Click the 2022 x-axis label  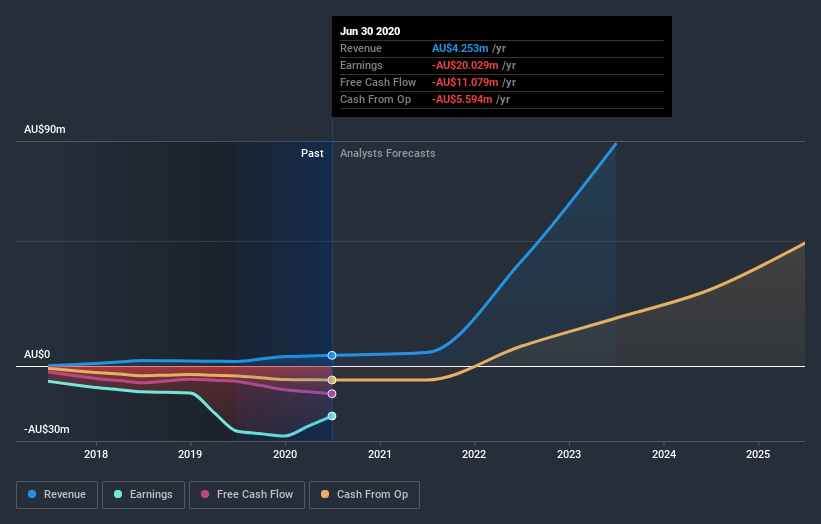pyautogui.click(x=474, y=454)
